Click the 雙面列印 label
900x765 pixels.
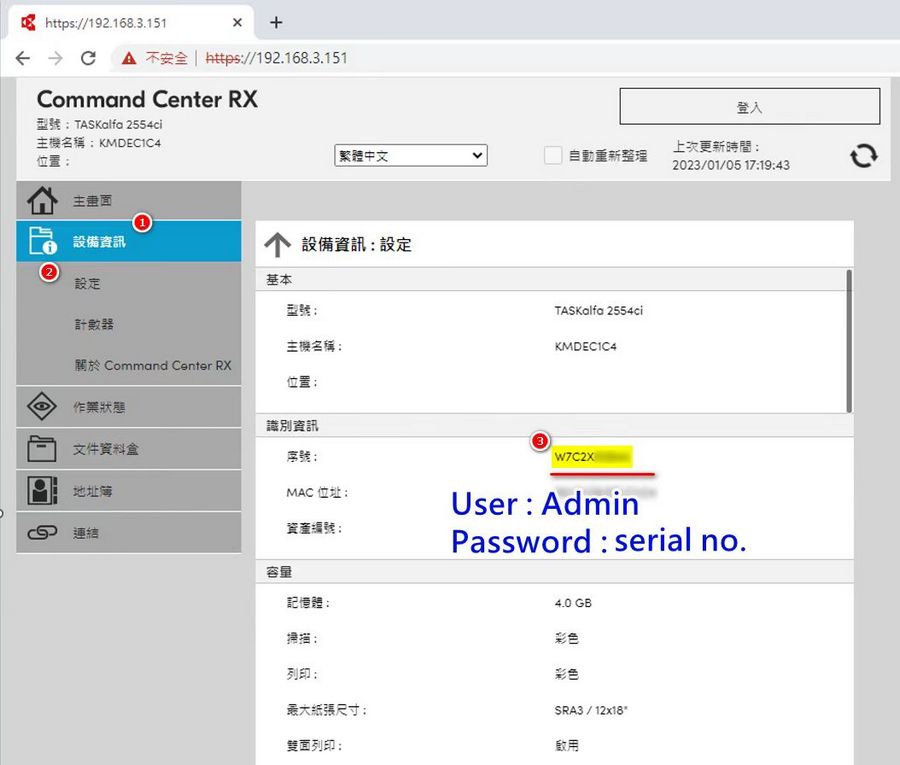(315, 745)
